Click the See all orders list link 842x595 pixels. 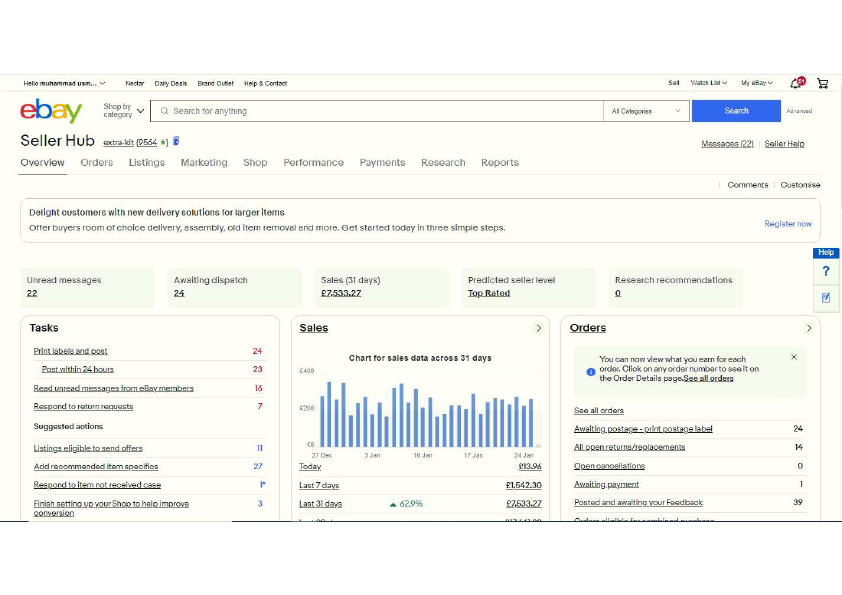pyautogui.click(x=599, y=411)
